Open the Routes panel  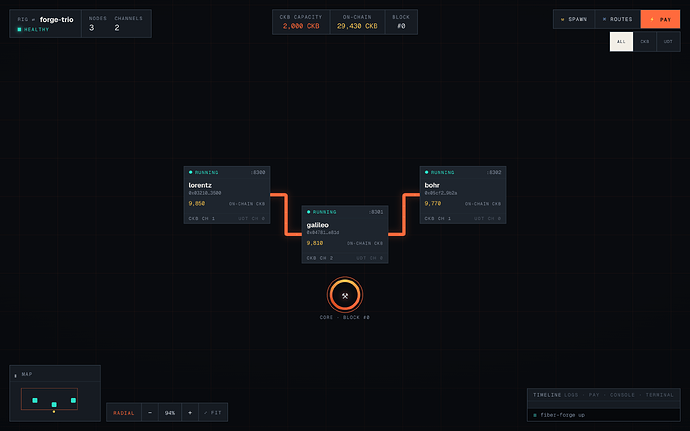(617, 19)
